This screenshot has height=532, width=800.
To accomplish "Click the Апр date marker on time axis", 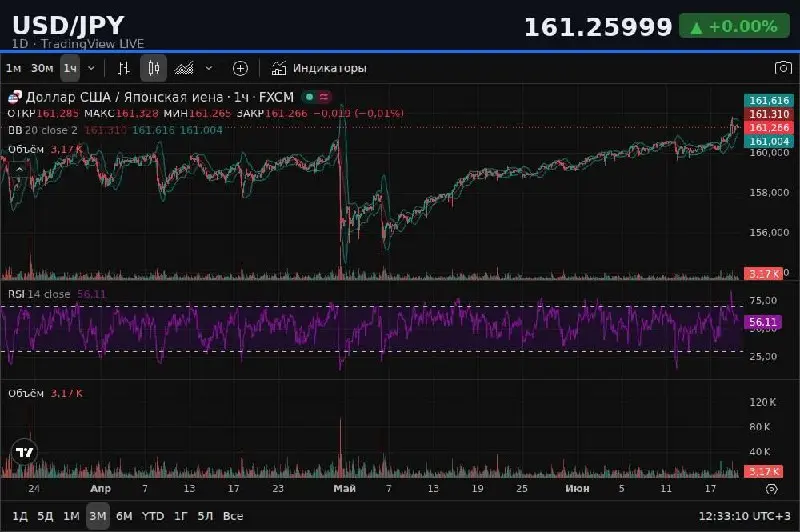I will click(x=101, y=489).
